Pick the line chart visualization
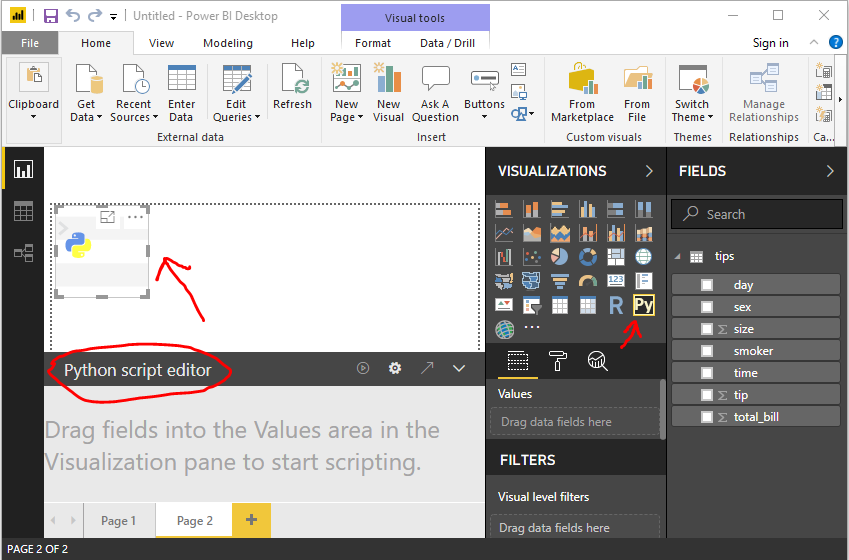The image size is (849, 560). pos(504,233)
